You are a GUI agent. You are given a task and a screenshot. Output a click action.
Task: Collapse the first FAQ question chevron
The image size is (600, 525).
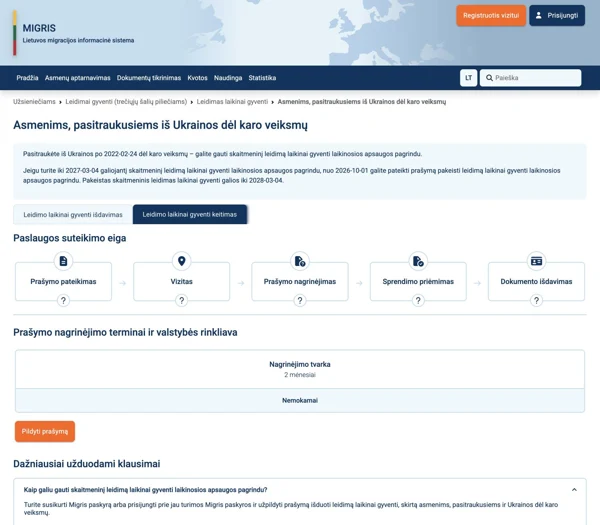[574, 489]
